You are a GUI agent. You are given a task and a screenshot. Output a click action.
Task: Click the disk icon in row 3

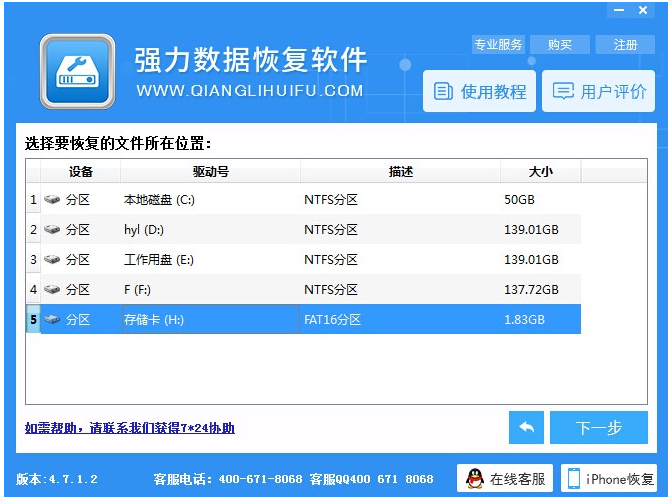52,259
